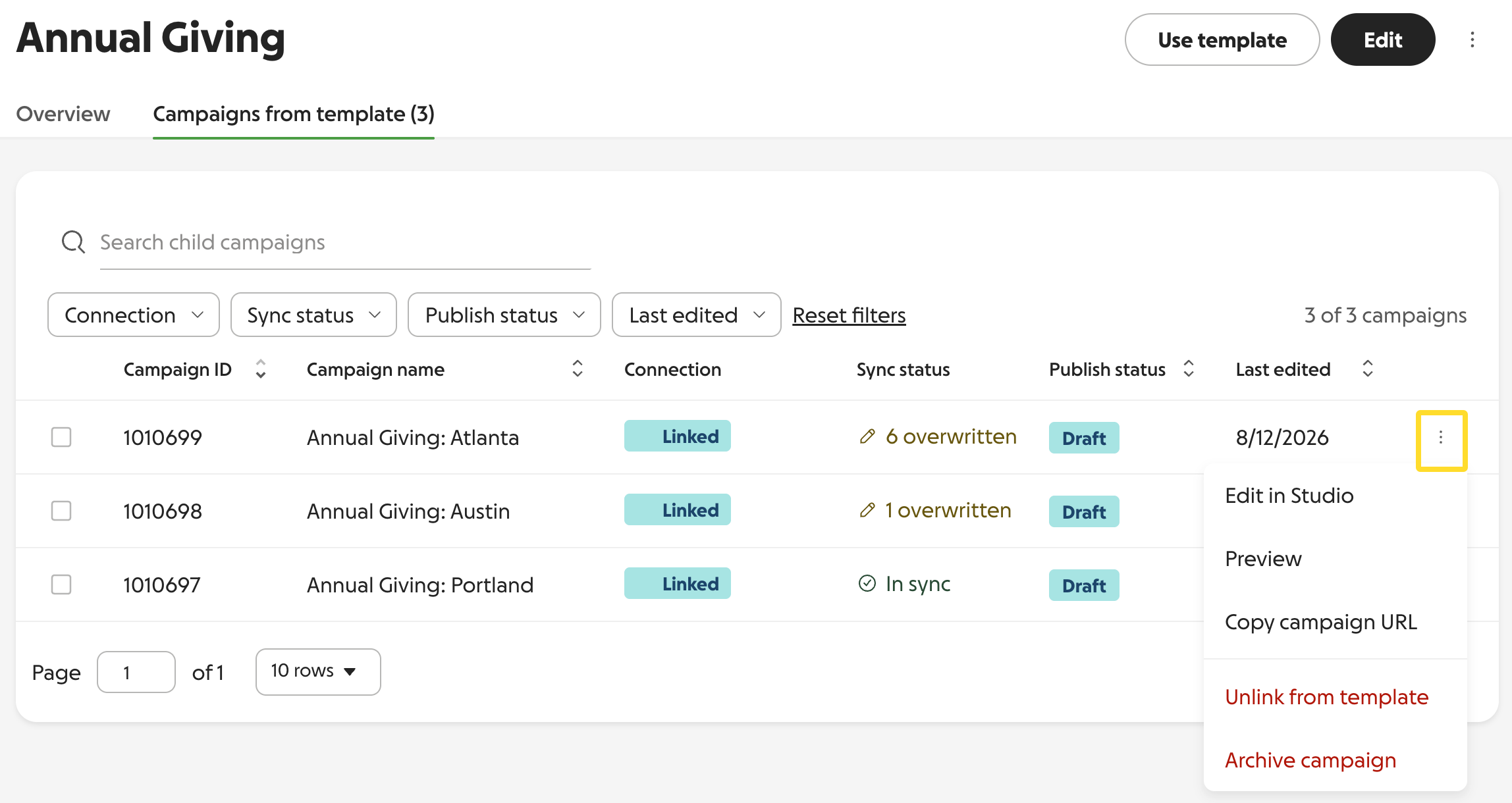Sort by the Publish status column arrows
Screen dimensions: 1512x803
1189,369
